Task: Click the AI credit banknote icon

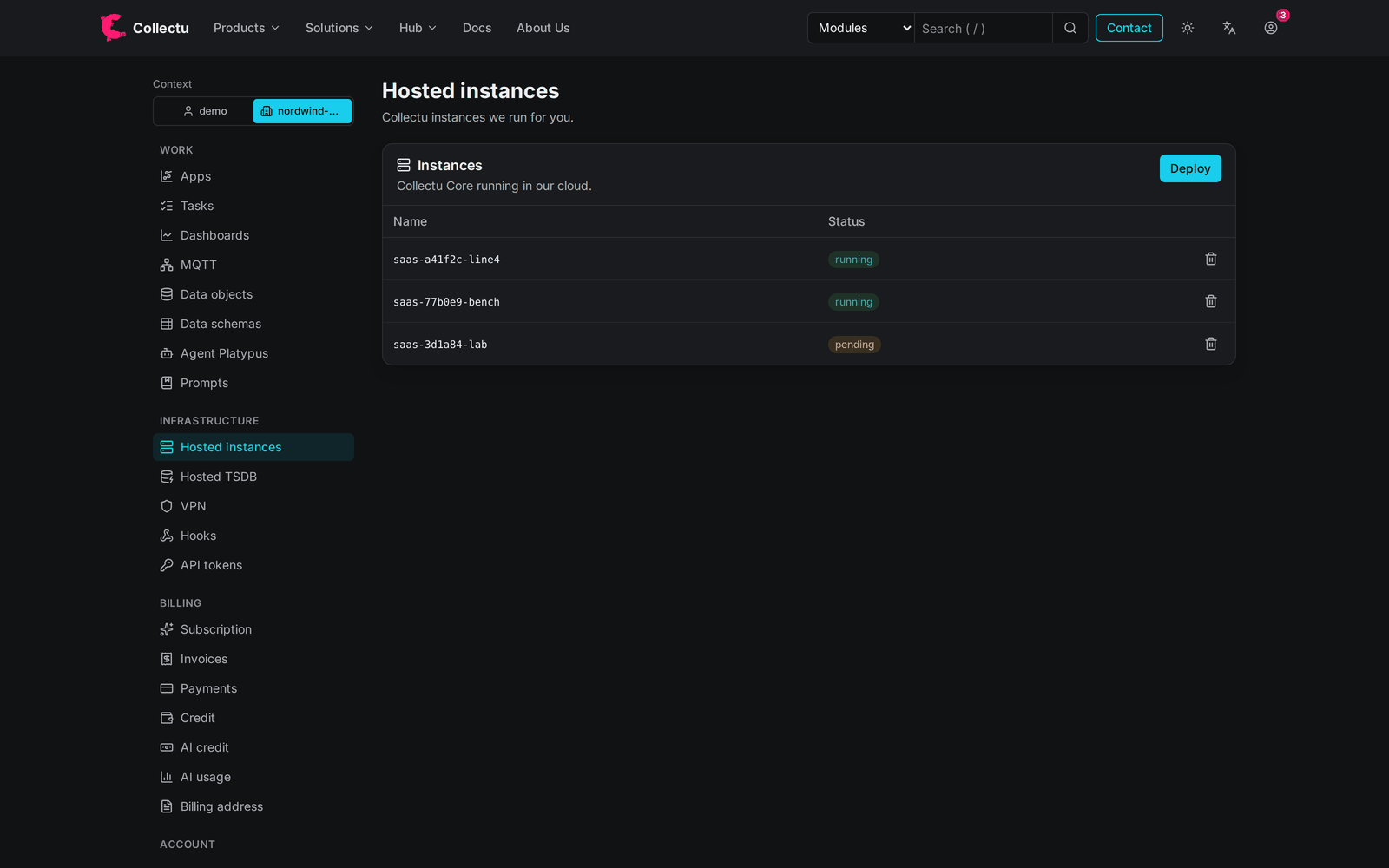Action: point(167,747)
